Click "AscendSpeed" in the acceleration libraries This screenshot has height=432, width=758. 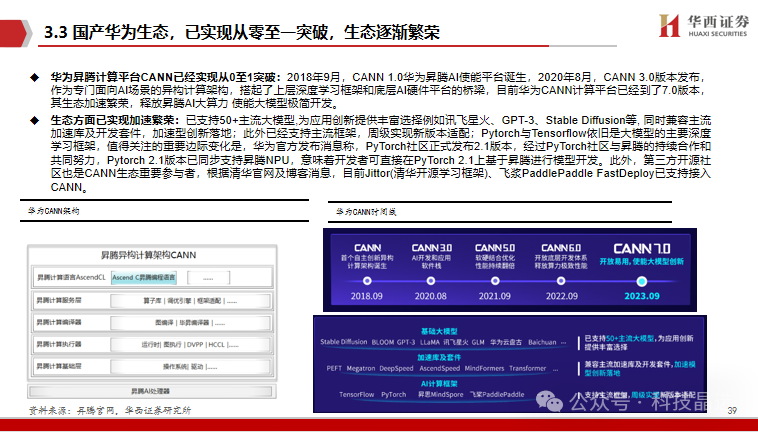(x=439, y=368)
